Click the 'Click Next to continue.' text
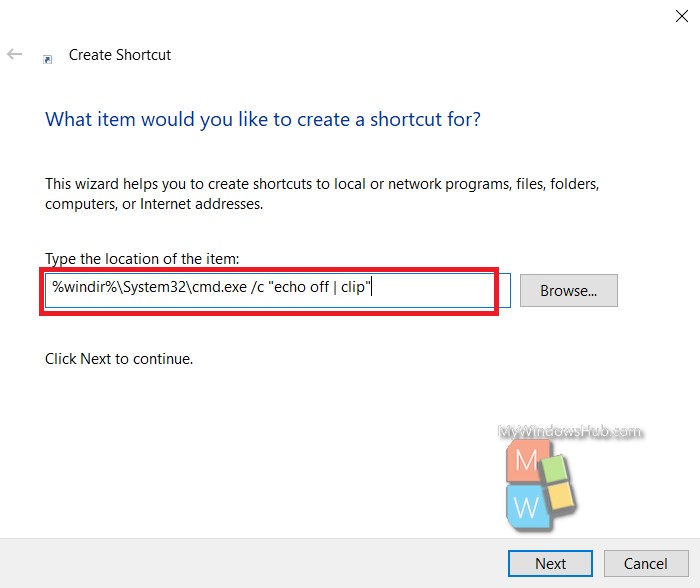Screen dimensions: 700x588 tap(119, 359)
